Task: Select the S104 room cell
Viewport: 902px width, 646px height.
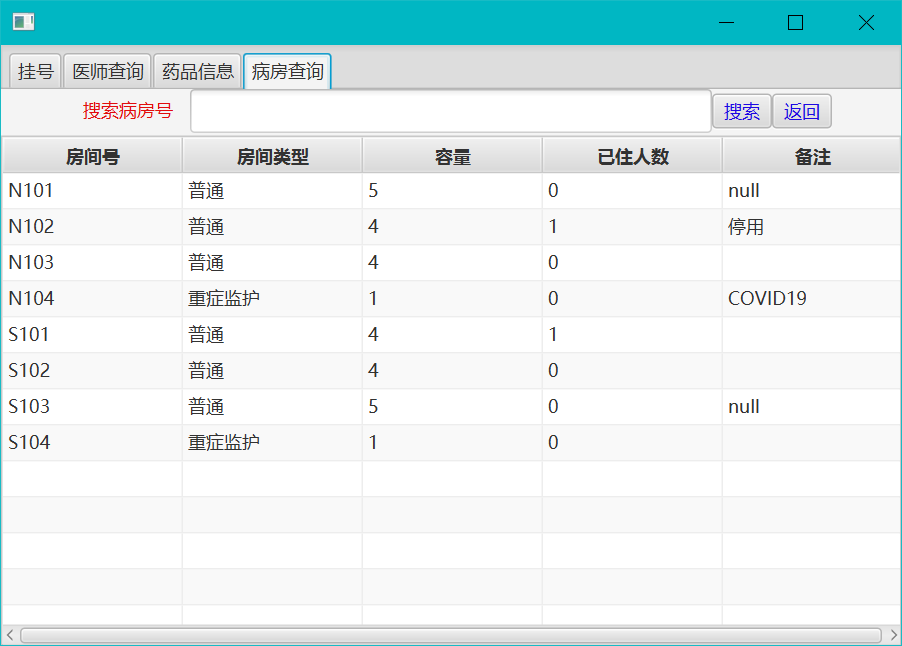Action: coord(92,442)
